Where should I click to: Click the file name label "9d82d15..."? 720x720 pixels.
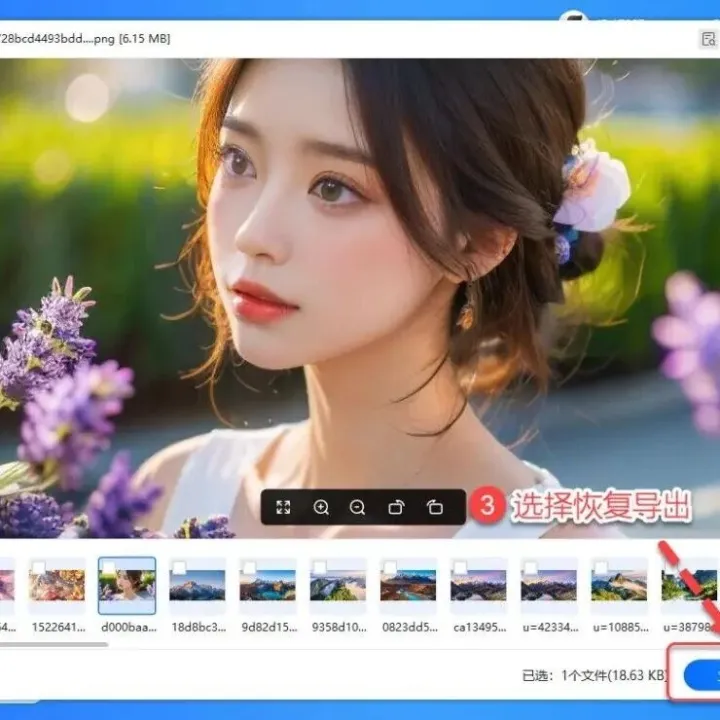pyautogui.click(x=269, y=627)
